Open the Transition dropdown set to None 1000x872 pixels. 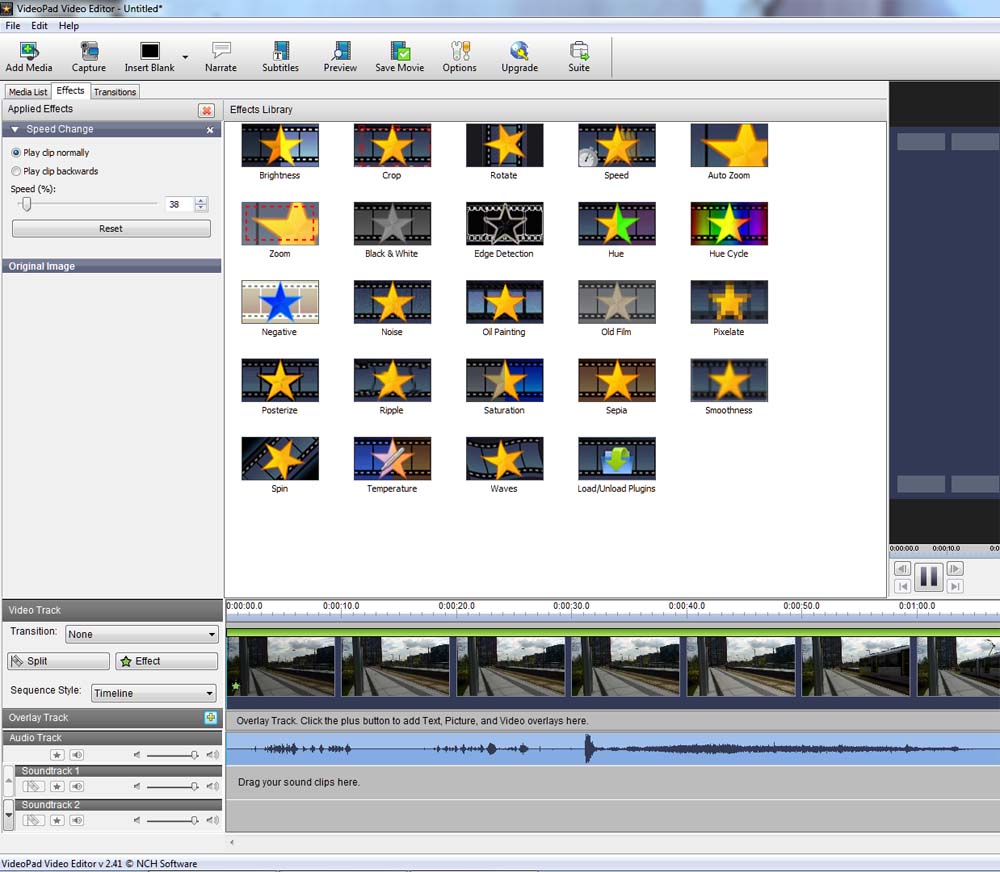(142, 634)
